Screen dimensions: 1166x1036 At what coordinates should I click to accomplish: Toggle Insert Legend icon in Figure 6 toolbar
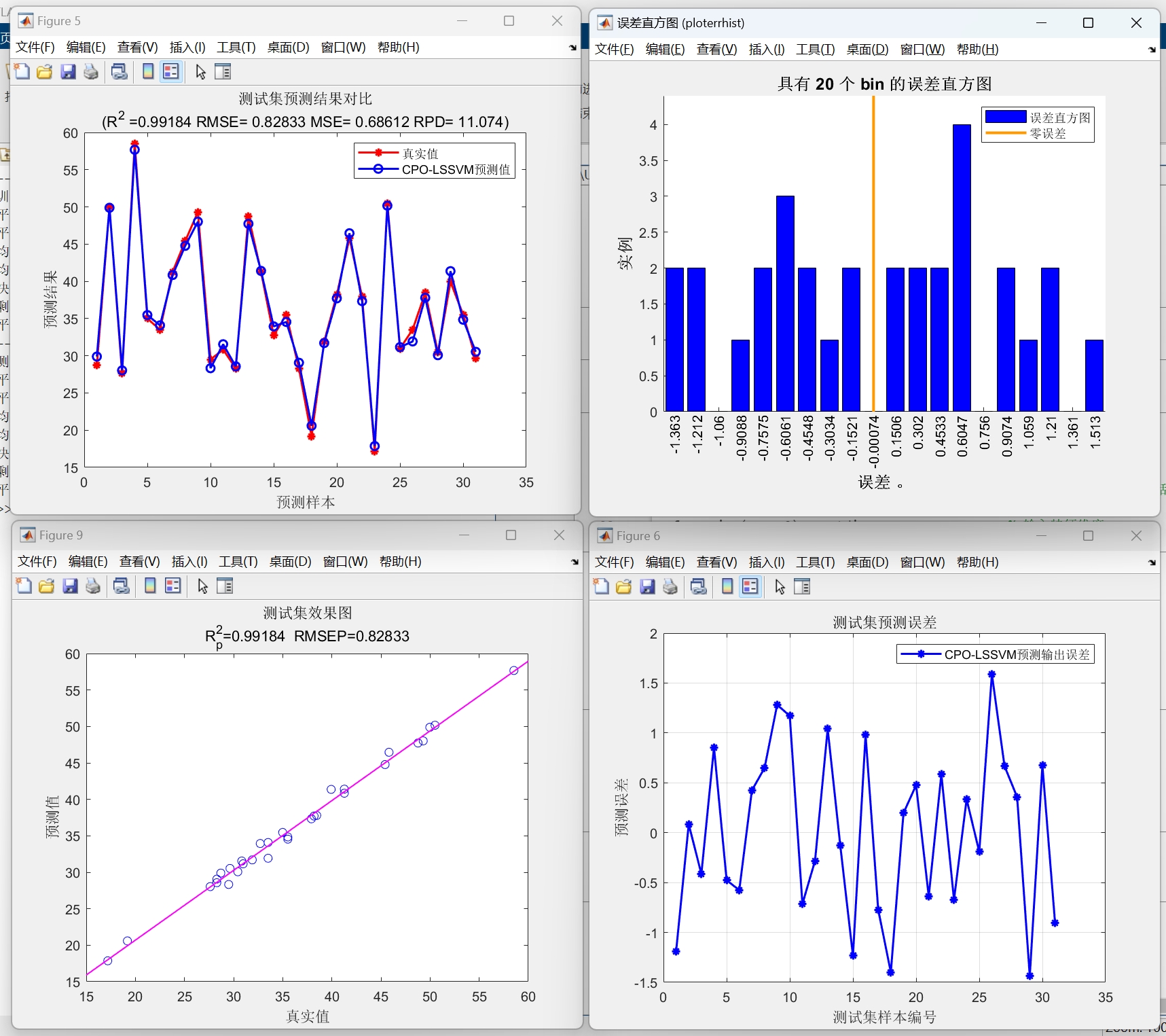(x=750, y=586)
